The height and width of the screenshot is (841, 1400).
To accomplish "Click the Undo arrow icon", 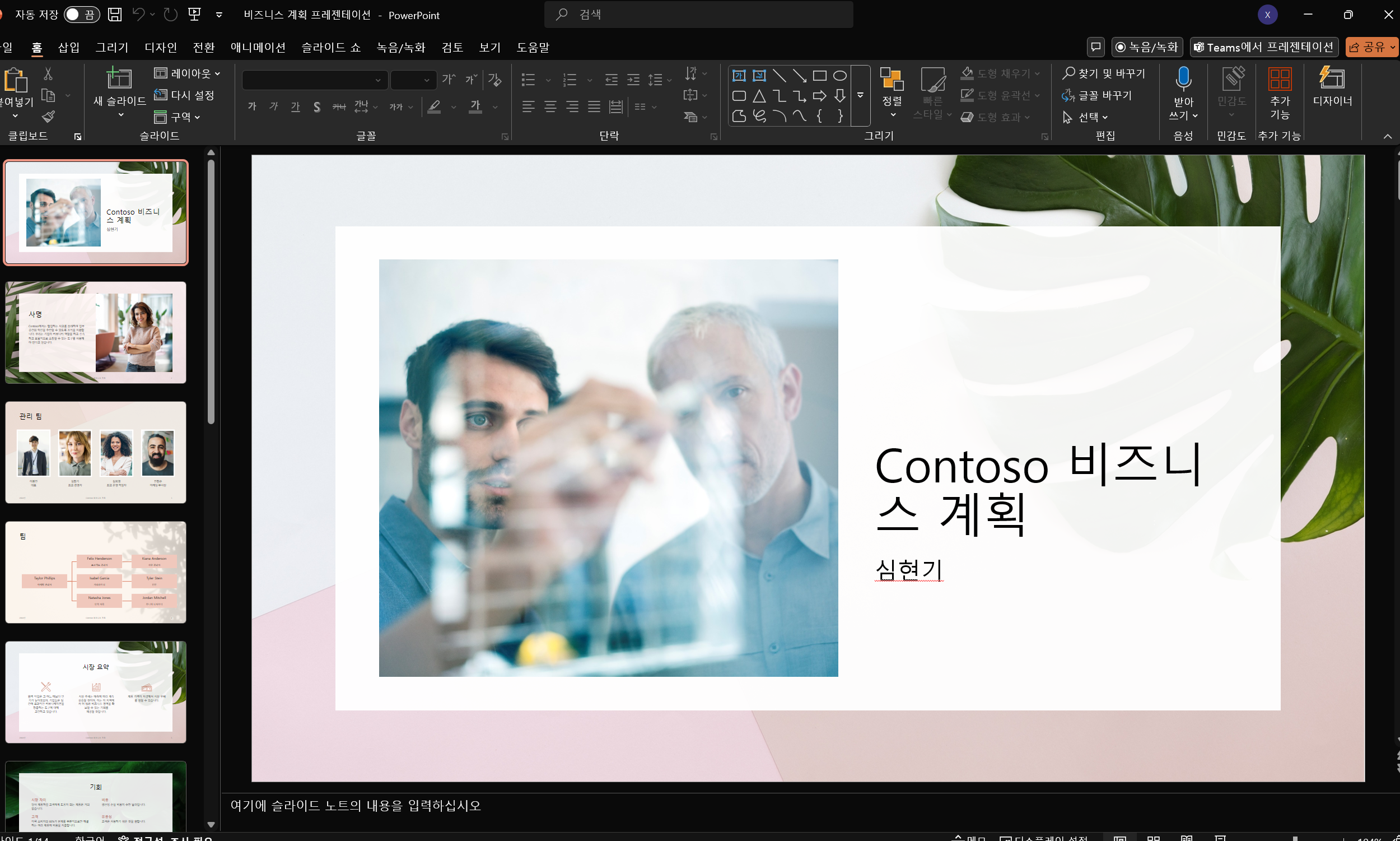I will tap(138, 15).
